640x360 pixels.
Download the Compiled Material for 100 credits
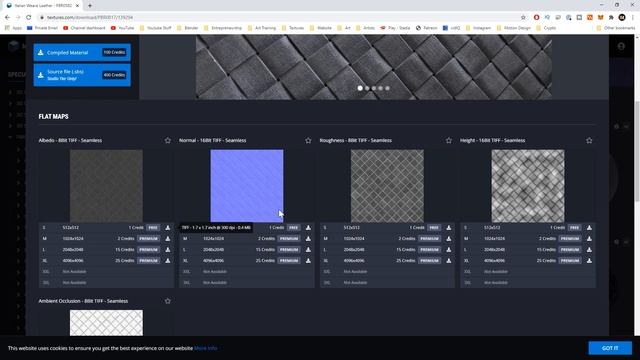[x=82, y=53]
